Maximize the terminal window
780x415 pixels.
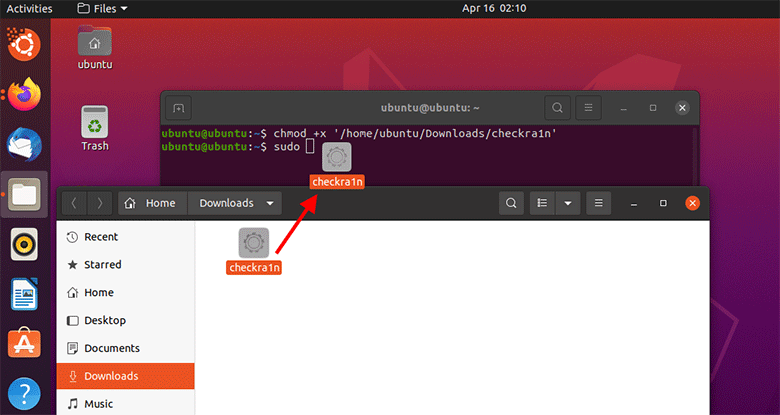tap(653, 108)
